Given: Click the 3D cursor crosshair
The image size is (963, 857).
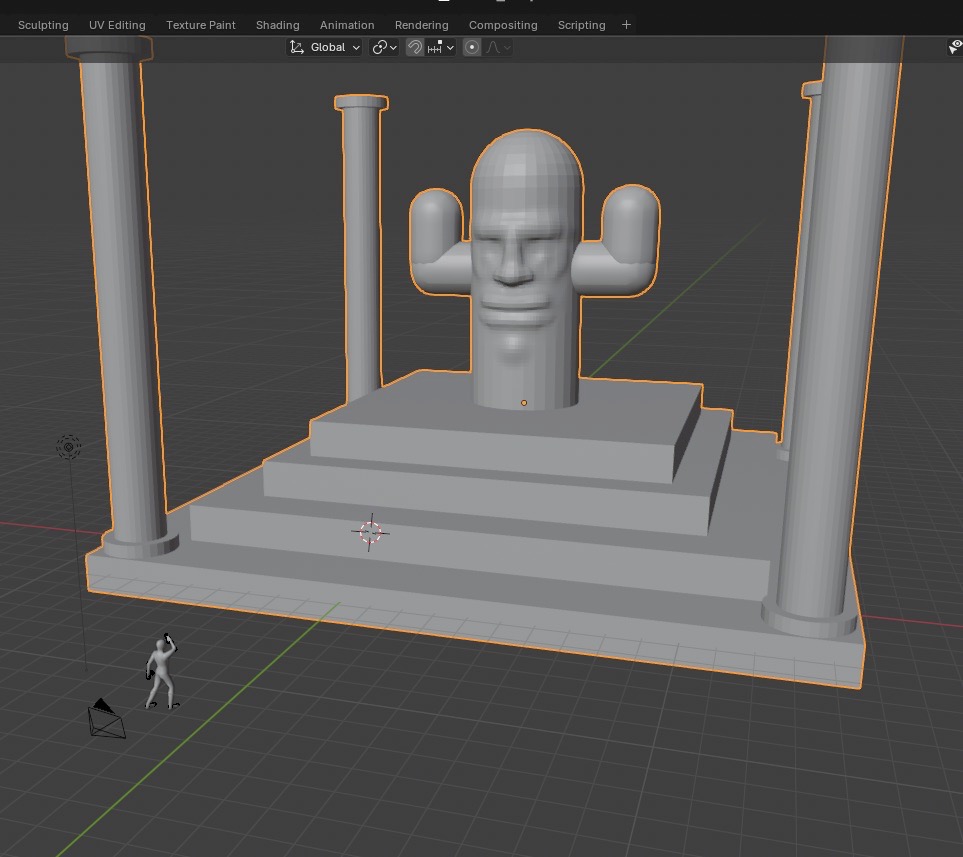Looking at the screenshot, I should 370,532.
